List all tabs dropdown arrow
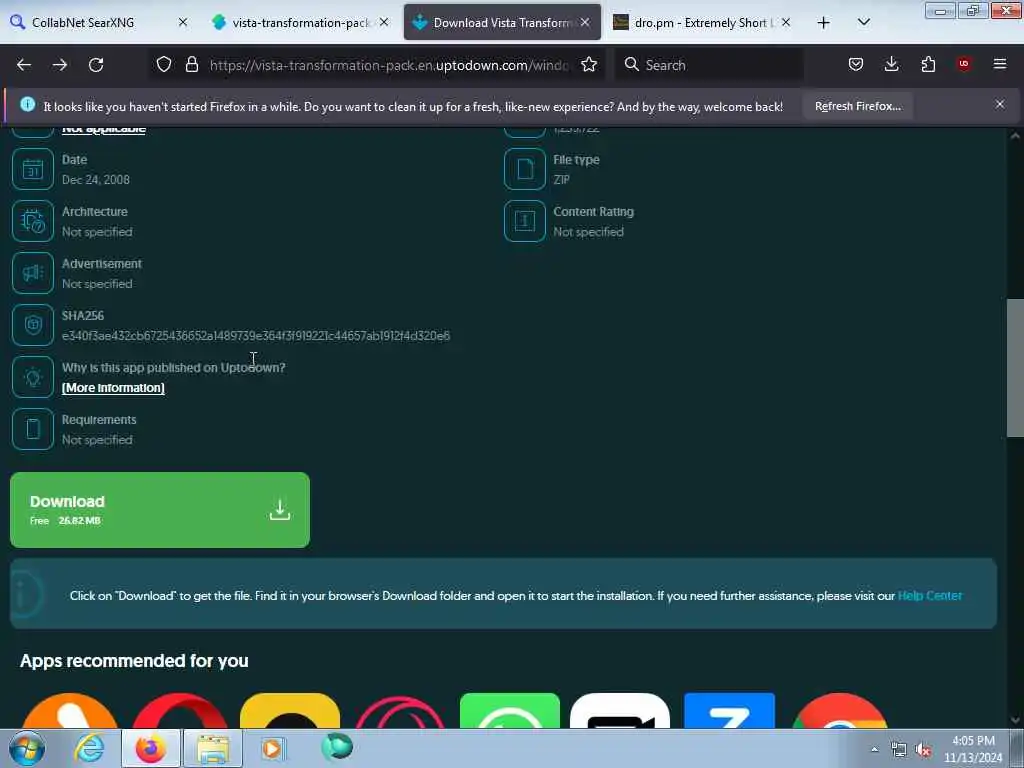 tap(863, 22)
